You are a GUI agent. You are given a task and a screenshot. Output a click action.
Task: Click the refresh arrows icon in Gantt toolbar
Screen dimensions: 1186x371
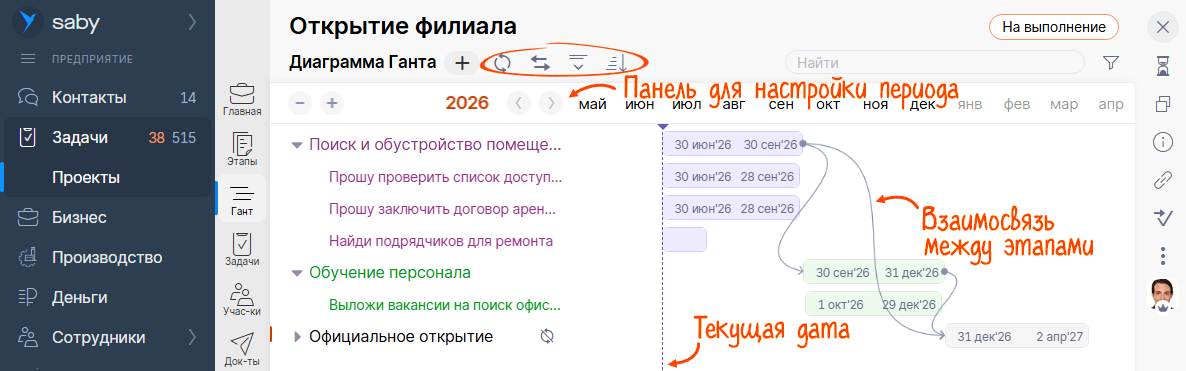click(502, 63)
